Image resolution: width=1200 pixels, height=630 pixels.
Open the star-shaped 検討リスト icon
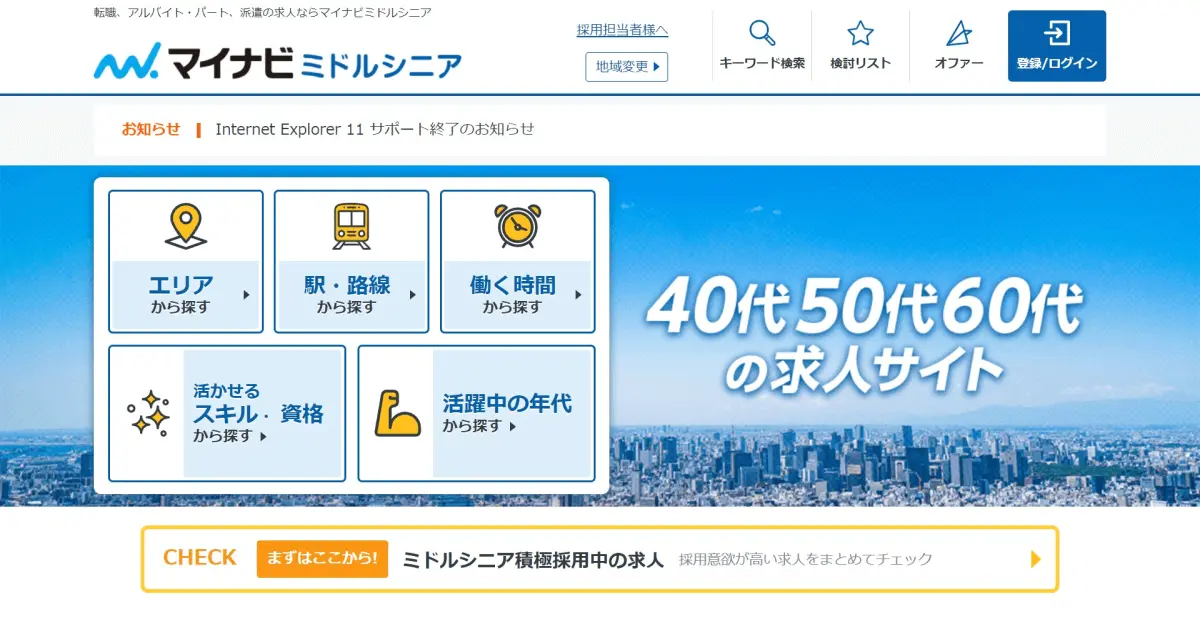pos(860,33)
